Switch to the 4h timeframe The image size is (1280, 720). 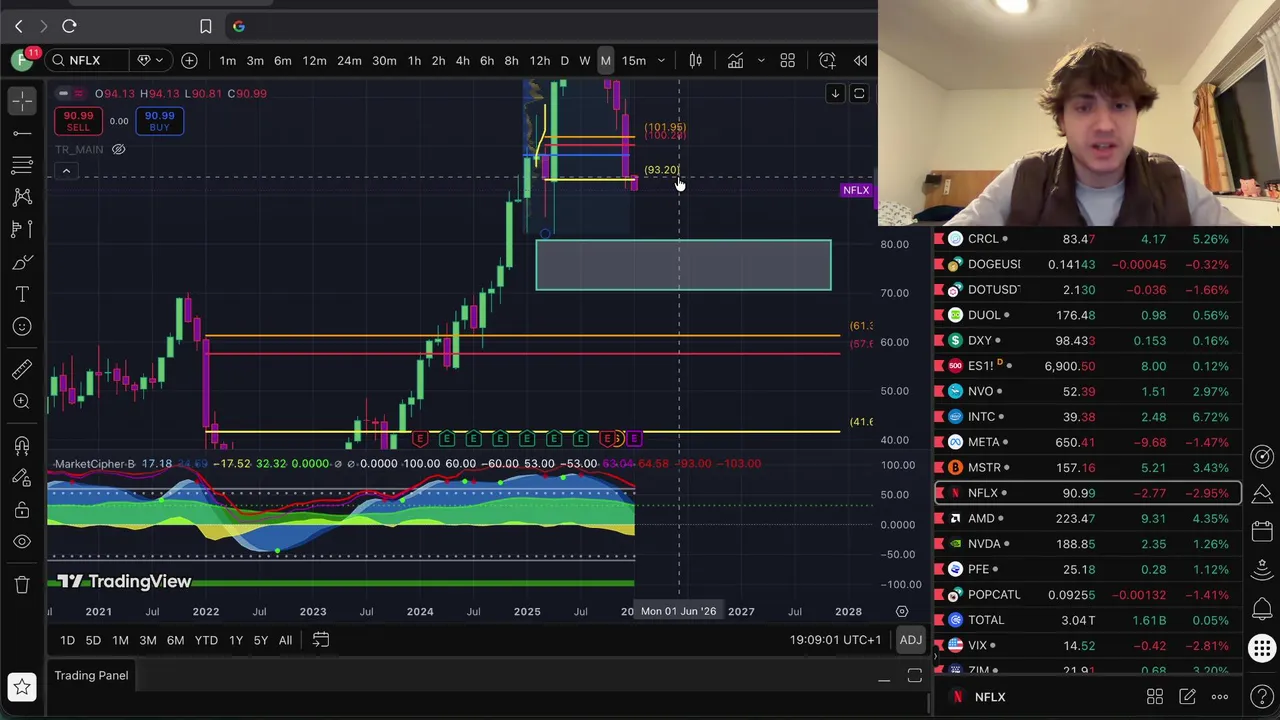click(462, 61)
